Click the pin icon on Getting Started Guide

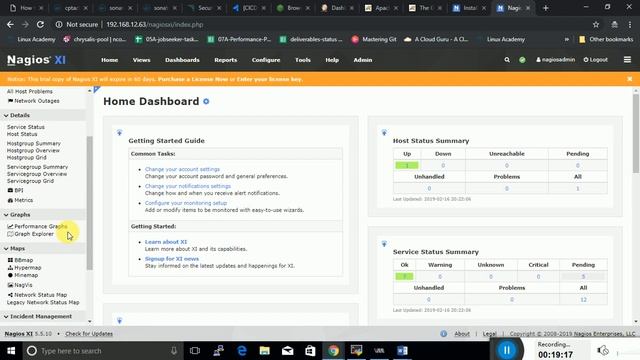click(x=120, y=133)
